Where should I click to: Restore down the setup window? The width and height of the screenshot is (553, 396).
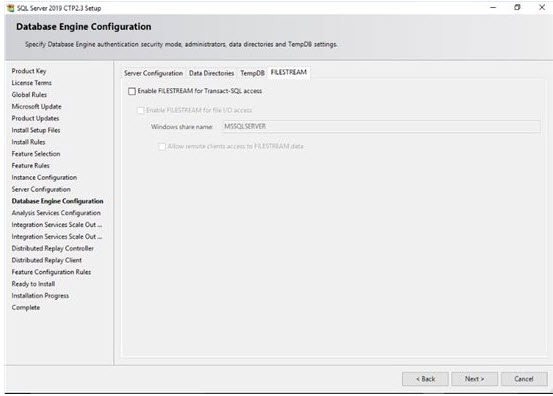[517, 7]
